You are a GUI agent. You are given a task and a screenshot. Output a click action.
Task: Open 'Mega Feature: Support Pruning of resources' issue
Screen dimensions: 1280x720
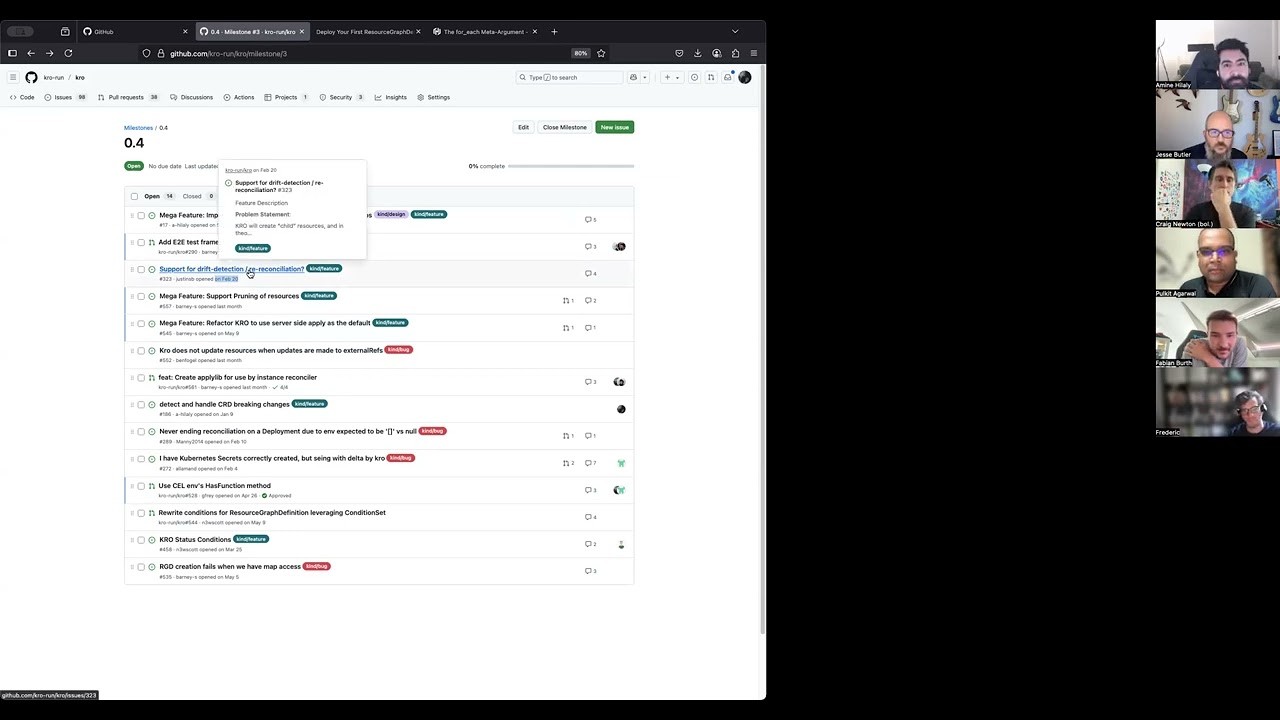[229, 296]
